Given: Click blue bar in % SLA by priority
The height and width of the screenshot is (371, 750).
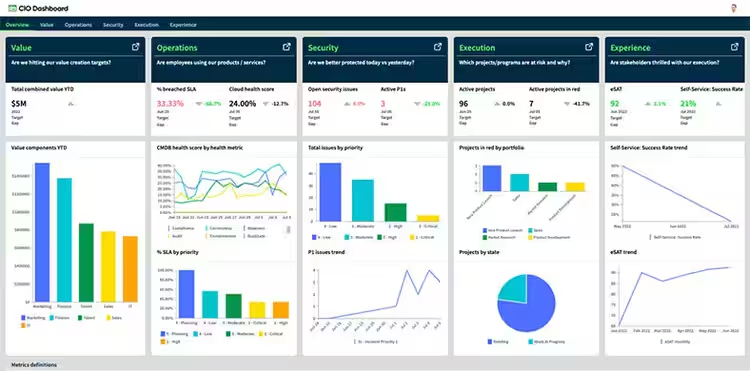Looking at the screenshot, I should [x=187, y=294].
